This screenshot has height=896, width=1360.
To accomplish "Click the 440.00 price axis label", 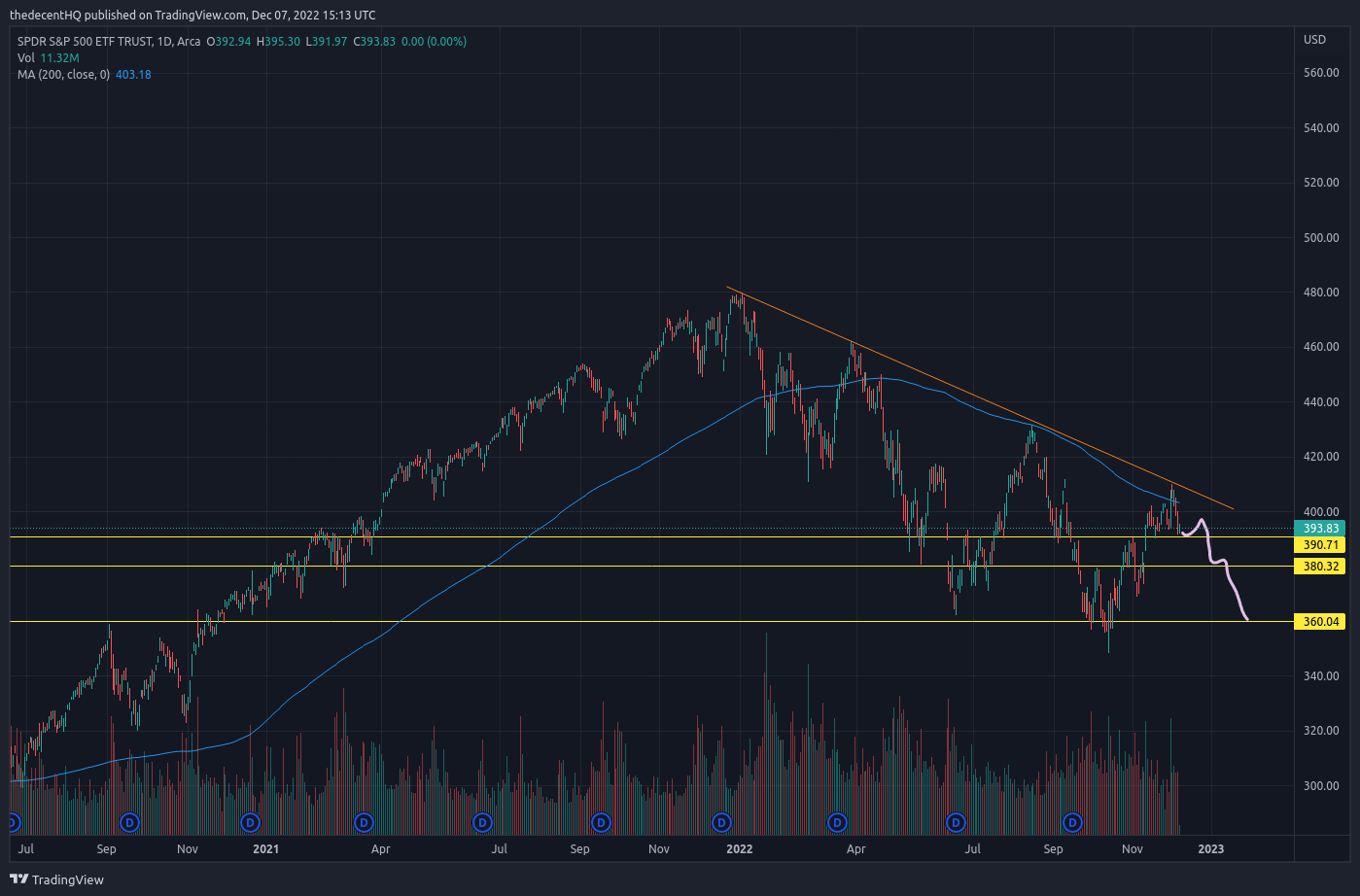I will pyautogui.click(x=1321, y=402).
